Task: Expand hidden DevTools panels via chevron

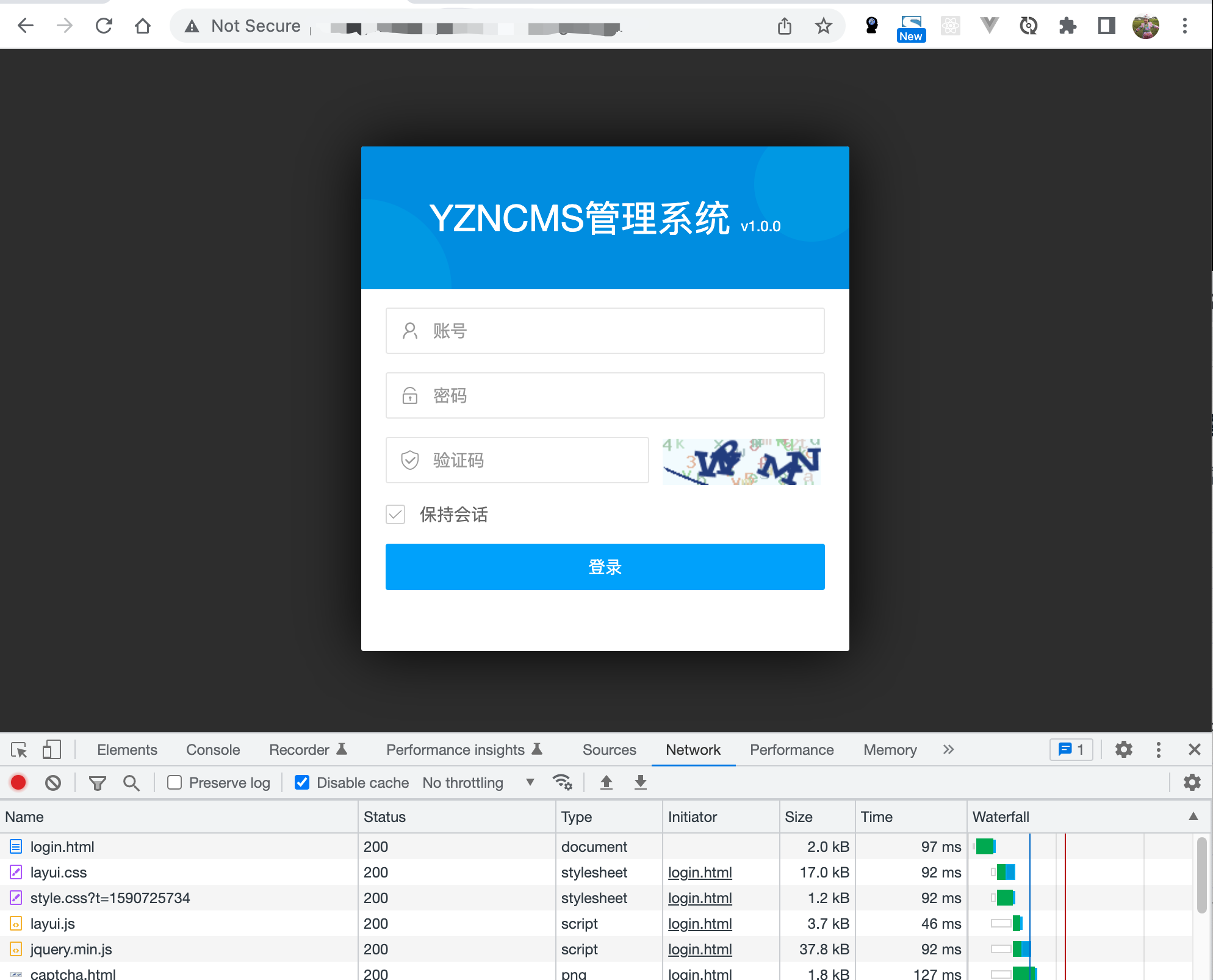Action: (x=948, y=749)
